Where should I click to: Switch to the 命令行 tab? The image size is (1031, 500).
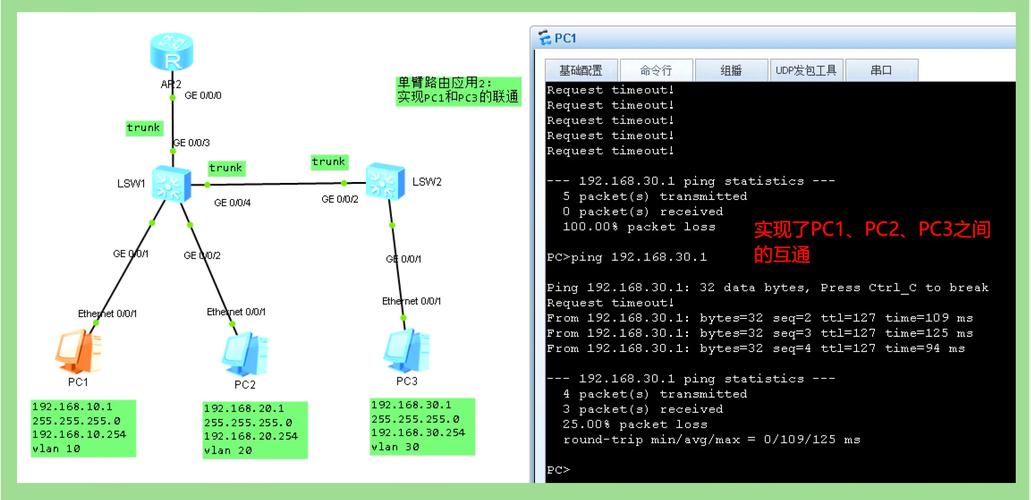pyautogui.click(x=655, y=70)
